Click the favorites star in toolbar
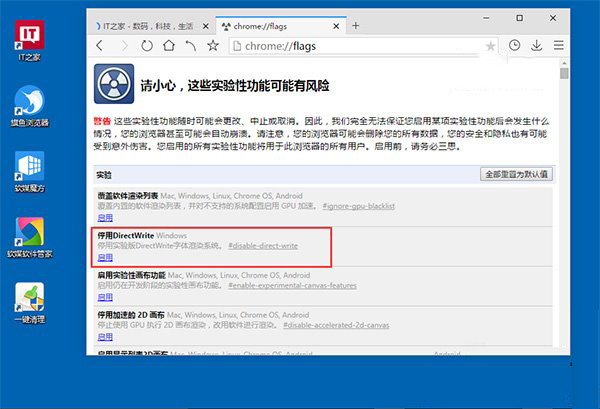 (213, 46)
